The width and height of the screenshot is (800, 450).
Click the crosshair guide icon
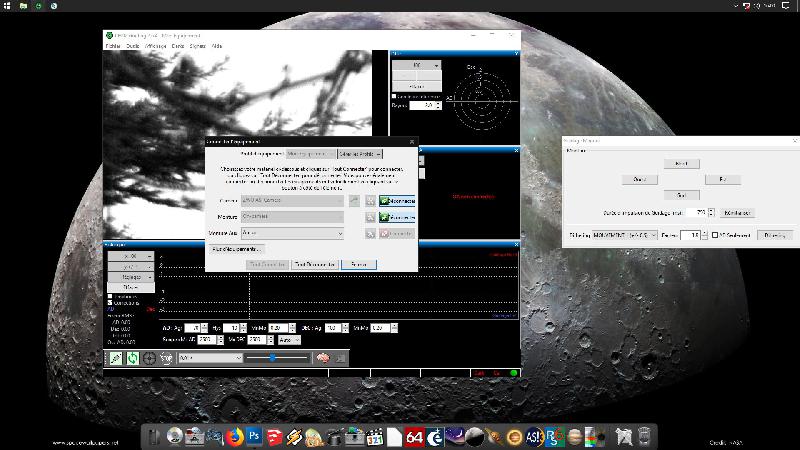149,358
